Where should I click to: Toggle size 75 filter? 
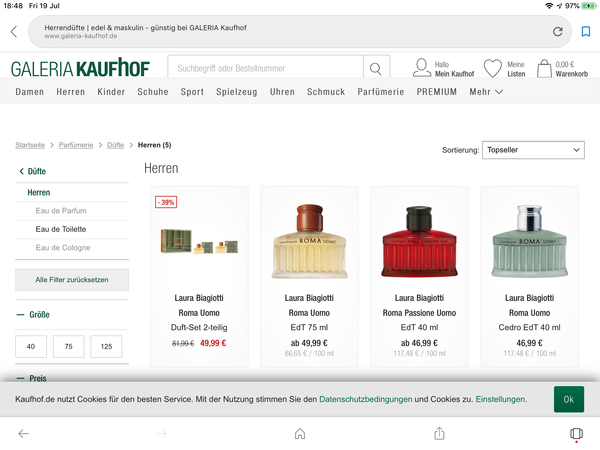[68, 346]
